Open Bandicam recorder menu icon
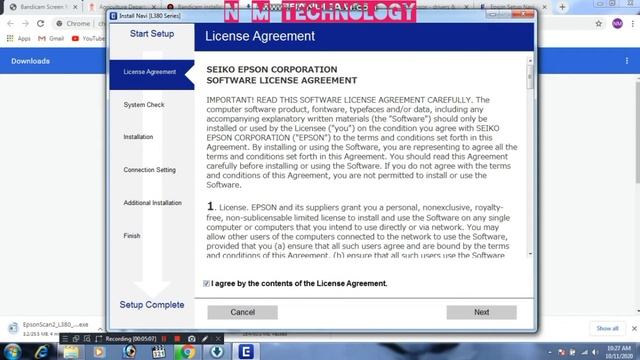Screen dimensions: 640x360 [x=65, y=339]
